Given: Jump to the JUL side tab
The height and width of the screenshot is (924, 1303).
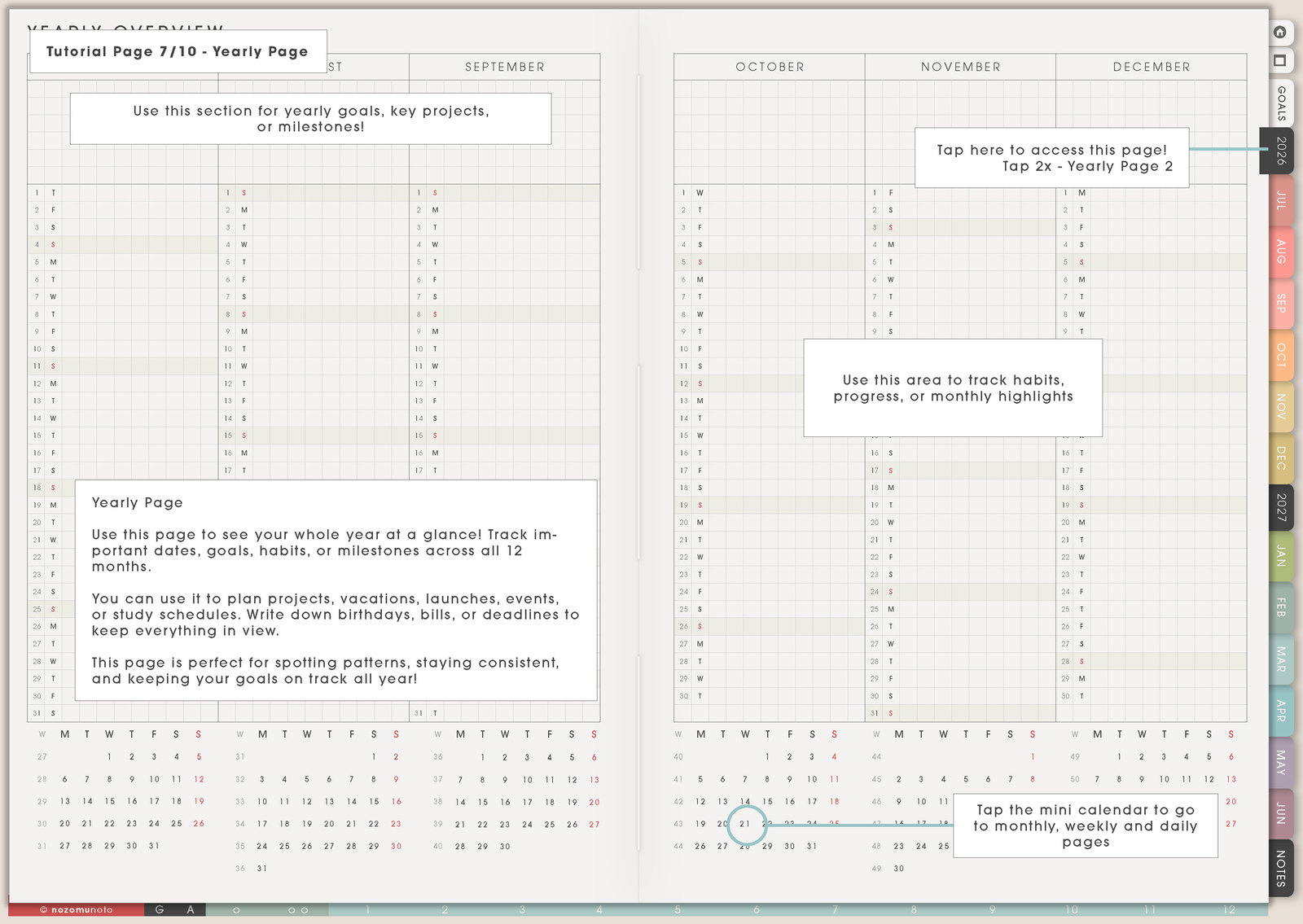Looking at the screenshot, I should [1280, 200].
